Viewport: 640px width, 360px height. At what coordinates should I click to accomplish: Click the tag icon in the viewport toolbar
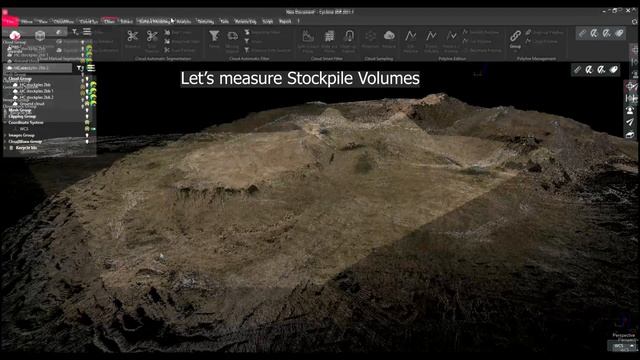pos(614,70)
